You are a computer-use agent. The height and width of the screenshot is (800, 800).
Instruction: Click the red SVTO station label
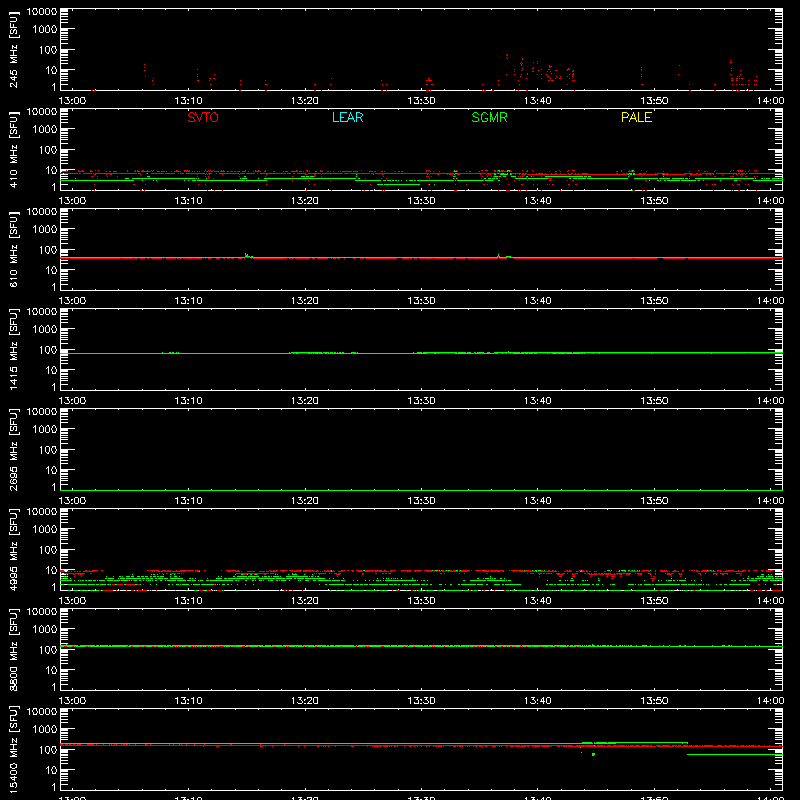203,117
